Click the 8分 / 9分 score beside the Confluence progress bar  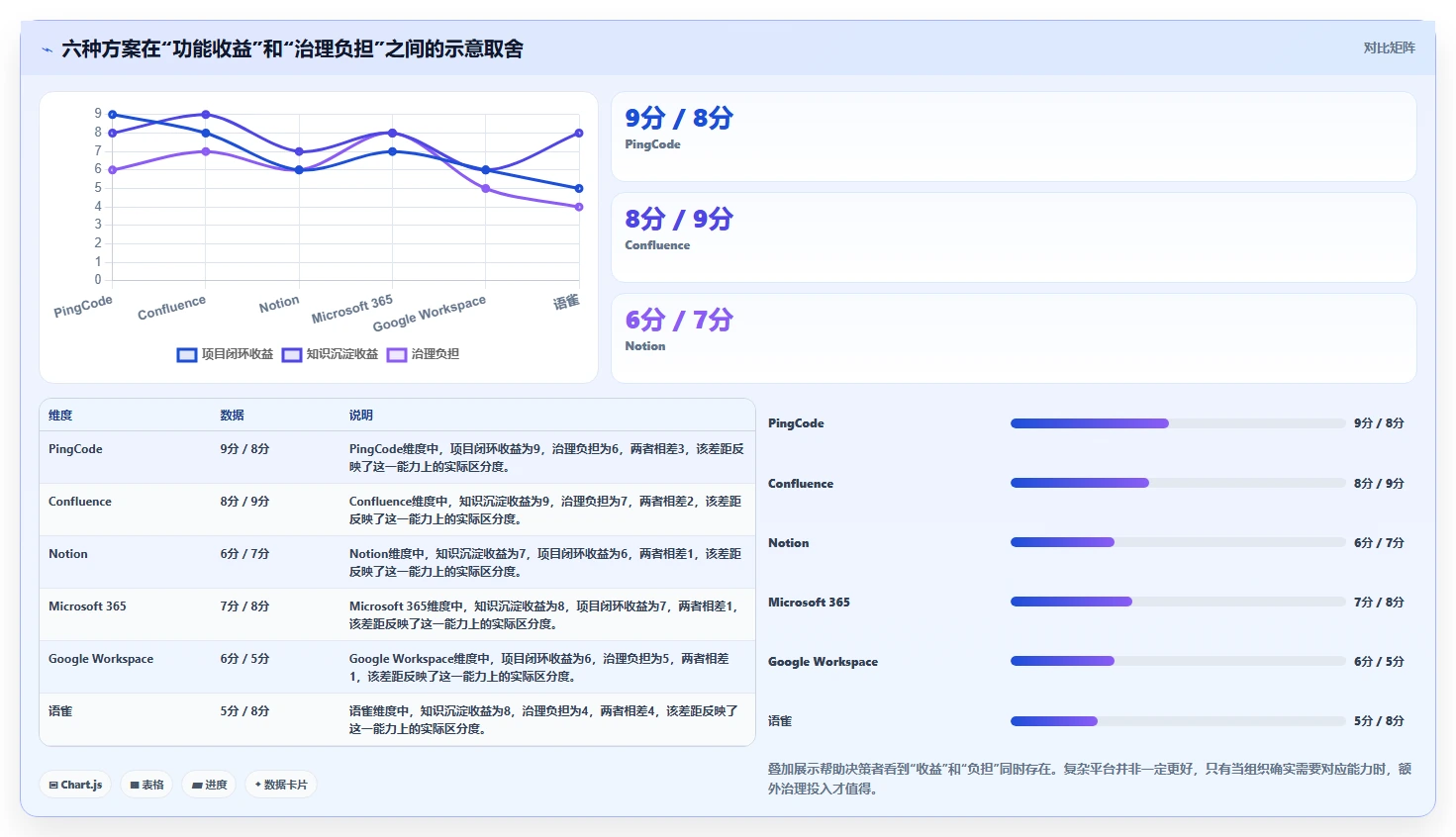pos(1379,484)
